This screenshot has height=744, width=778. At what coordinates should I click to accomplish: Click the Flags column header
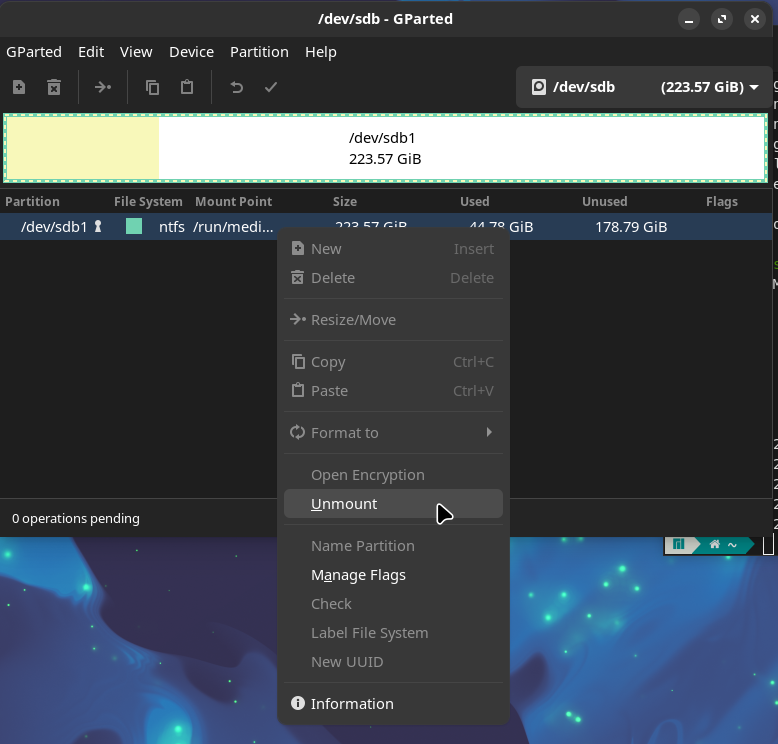tap(721, 202)
